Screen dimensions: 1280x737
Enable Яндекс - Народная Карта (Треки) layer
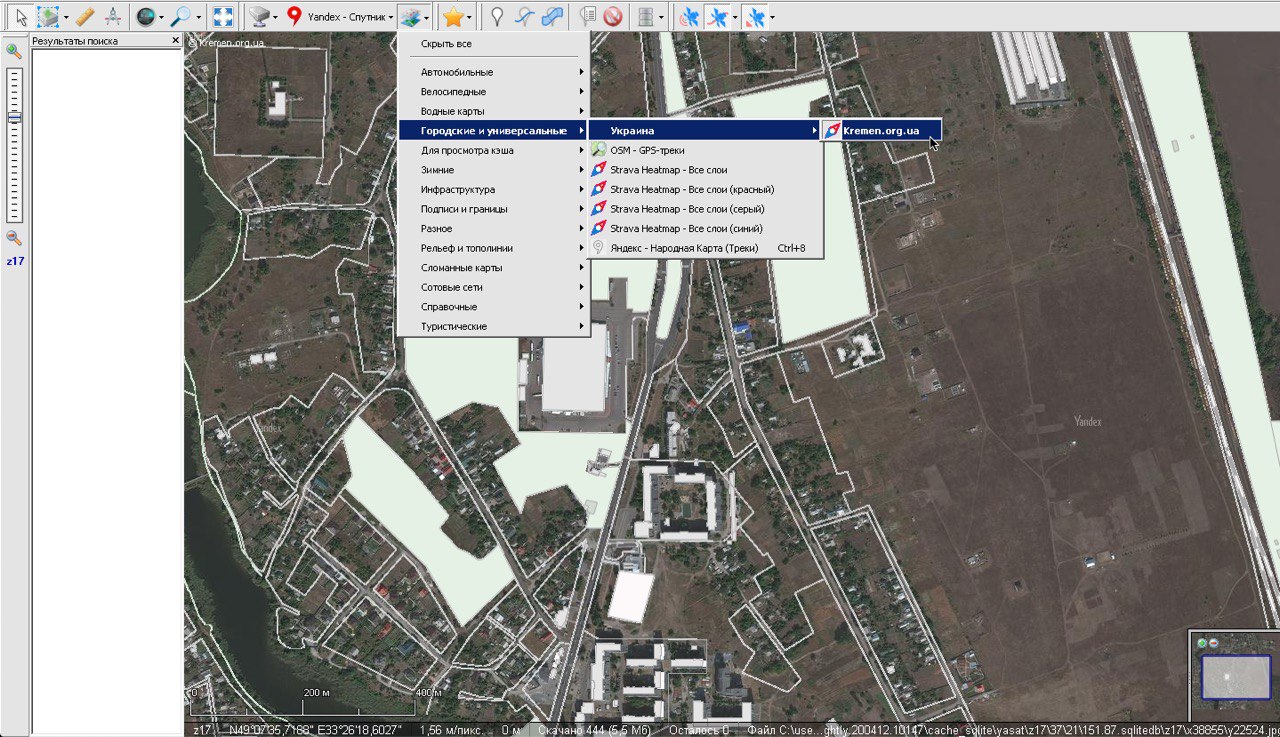click(705, 248)
